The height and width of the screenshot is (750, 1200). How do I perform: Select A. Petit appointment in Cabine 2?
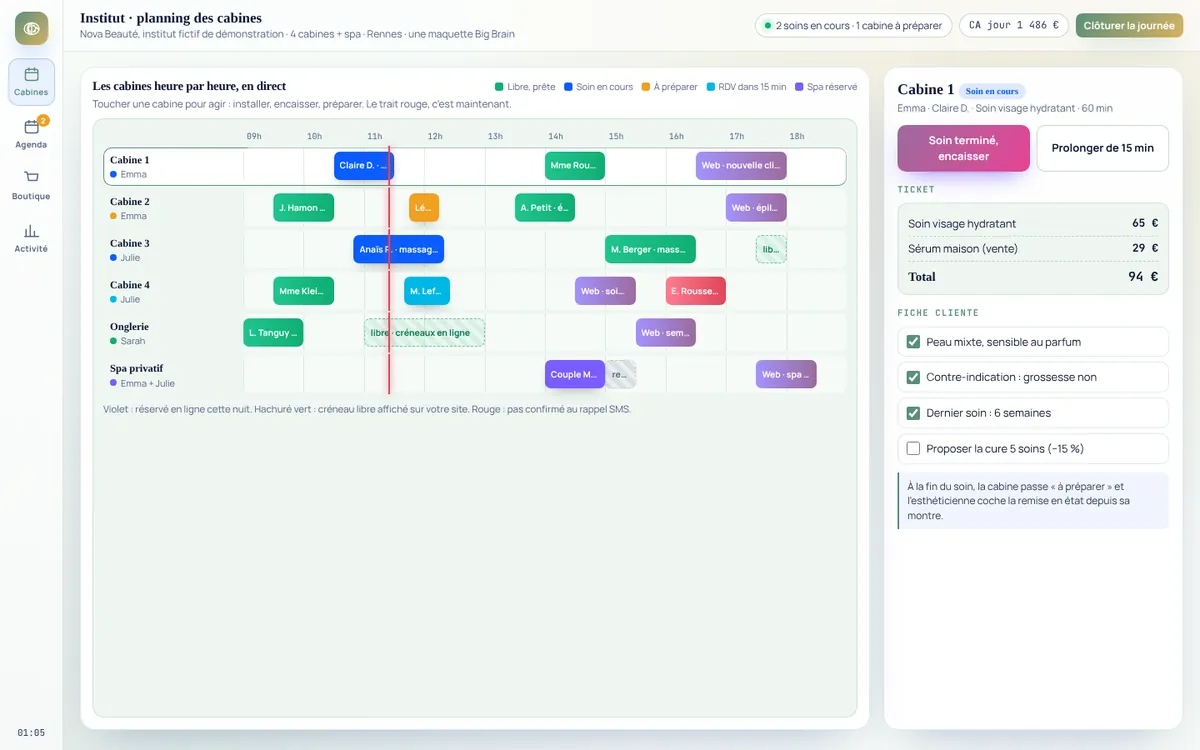[545, 208]
